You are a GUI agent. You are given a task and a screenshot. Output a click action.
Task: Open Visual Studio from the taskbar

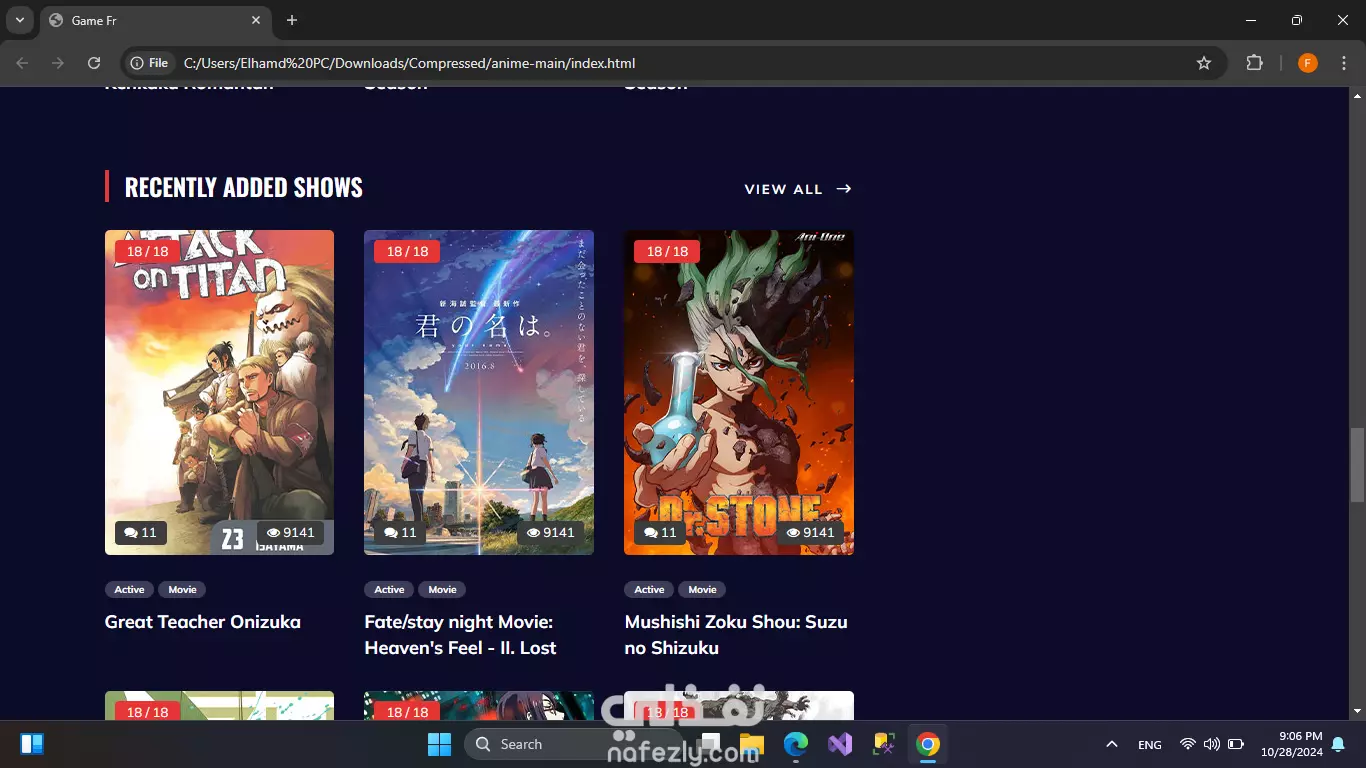(839, 744)
